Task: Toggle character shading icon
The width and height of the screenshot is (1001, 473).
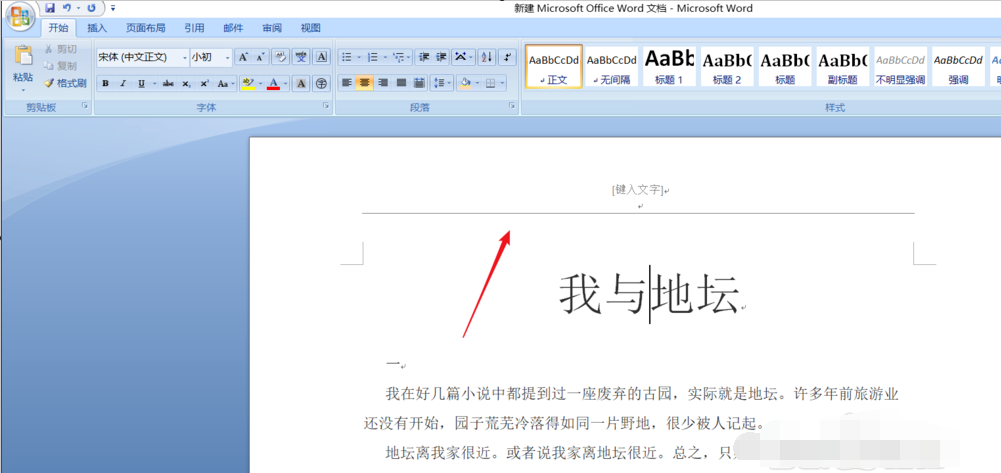Action: click(x=301, y=83)
